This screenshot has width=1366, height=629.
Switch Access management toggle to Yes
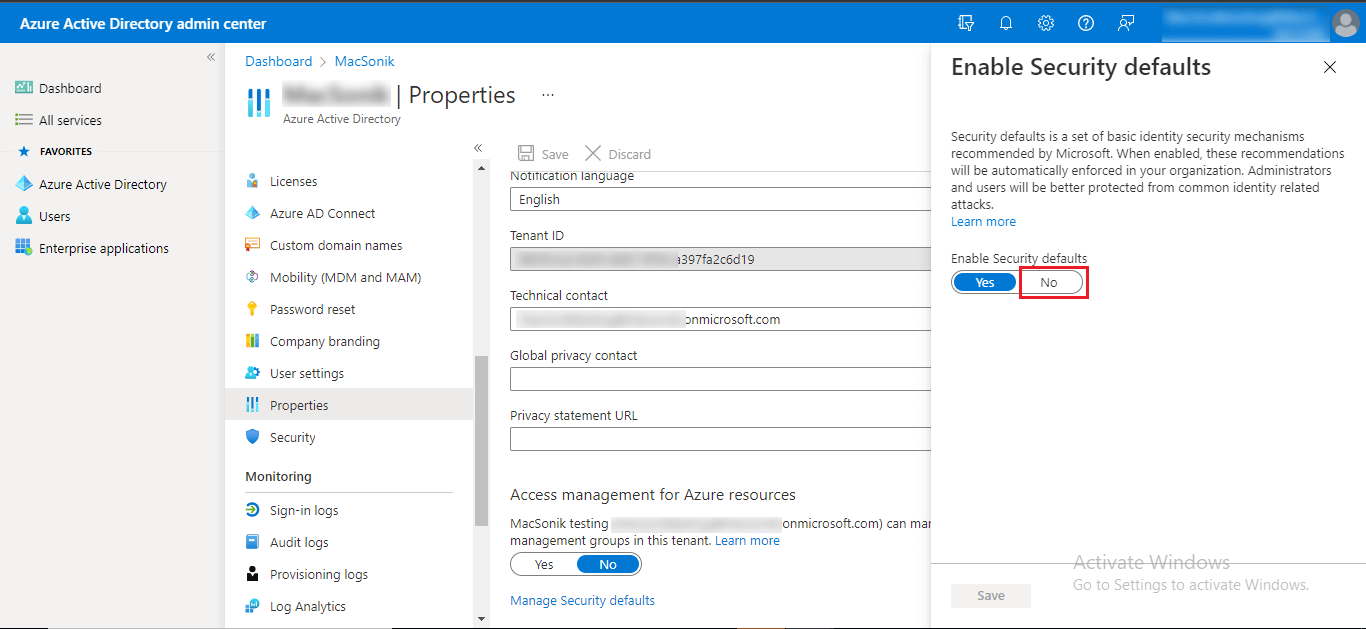point(544,565)
